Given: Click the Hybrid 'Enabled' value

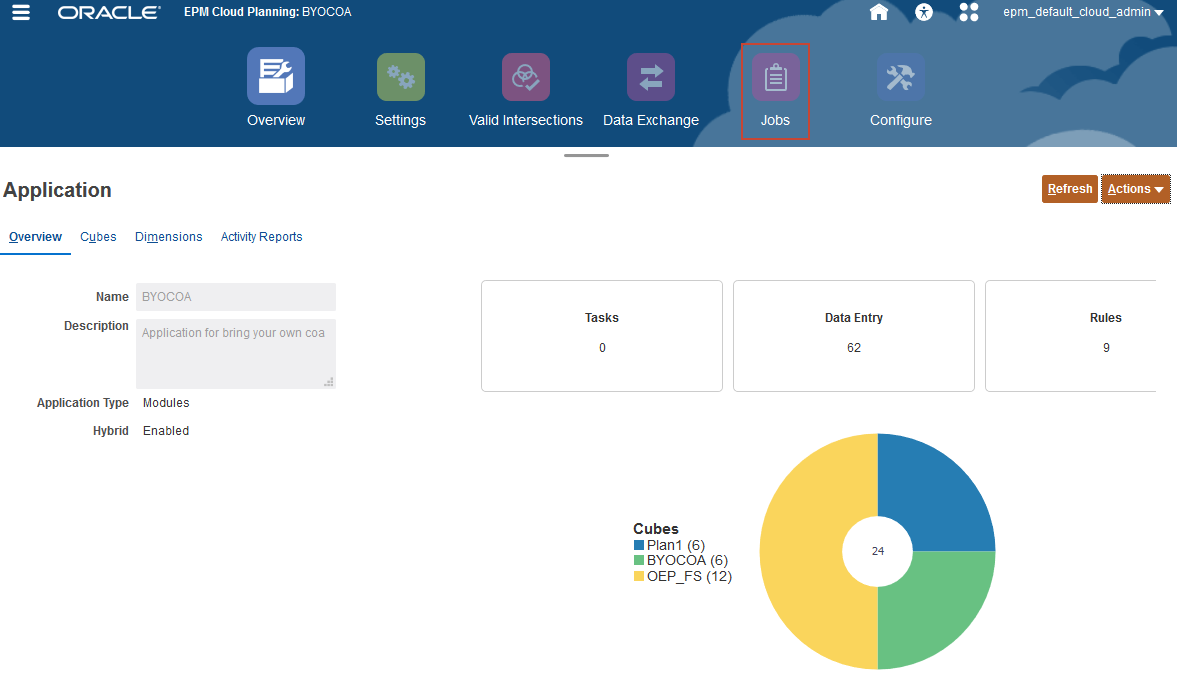Looking at the screenshot, I should point(166,431).
